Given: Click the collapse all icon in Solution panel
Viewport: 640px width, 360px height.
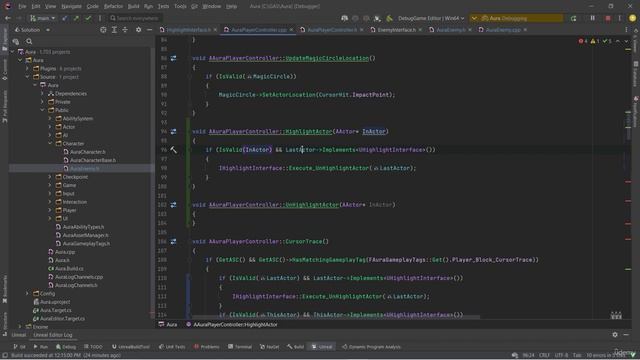Looking at the screenshot, I should pos(125,30).
